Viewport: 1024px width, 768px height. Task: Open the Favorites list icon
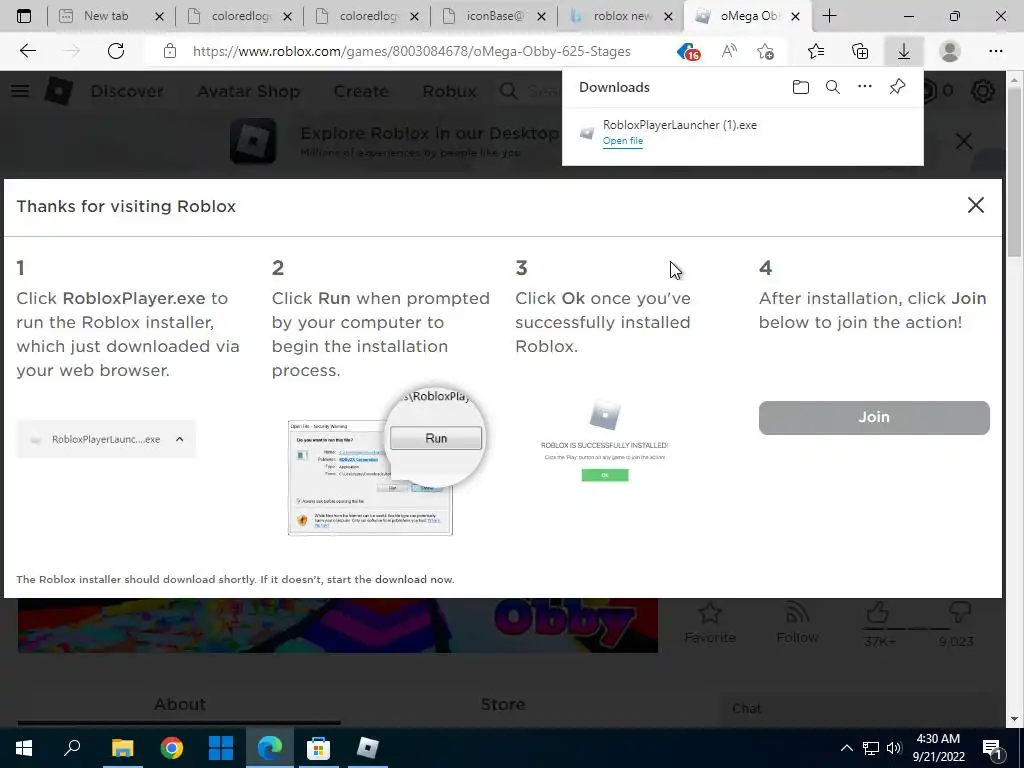pyautogui.click(x=816, y=51)
